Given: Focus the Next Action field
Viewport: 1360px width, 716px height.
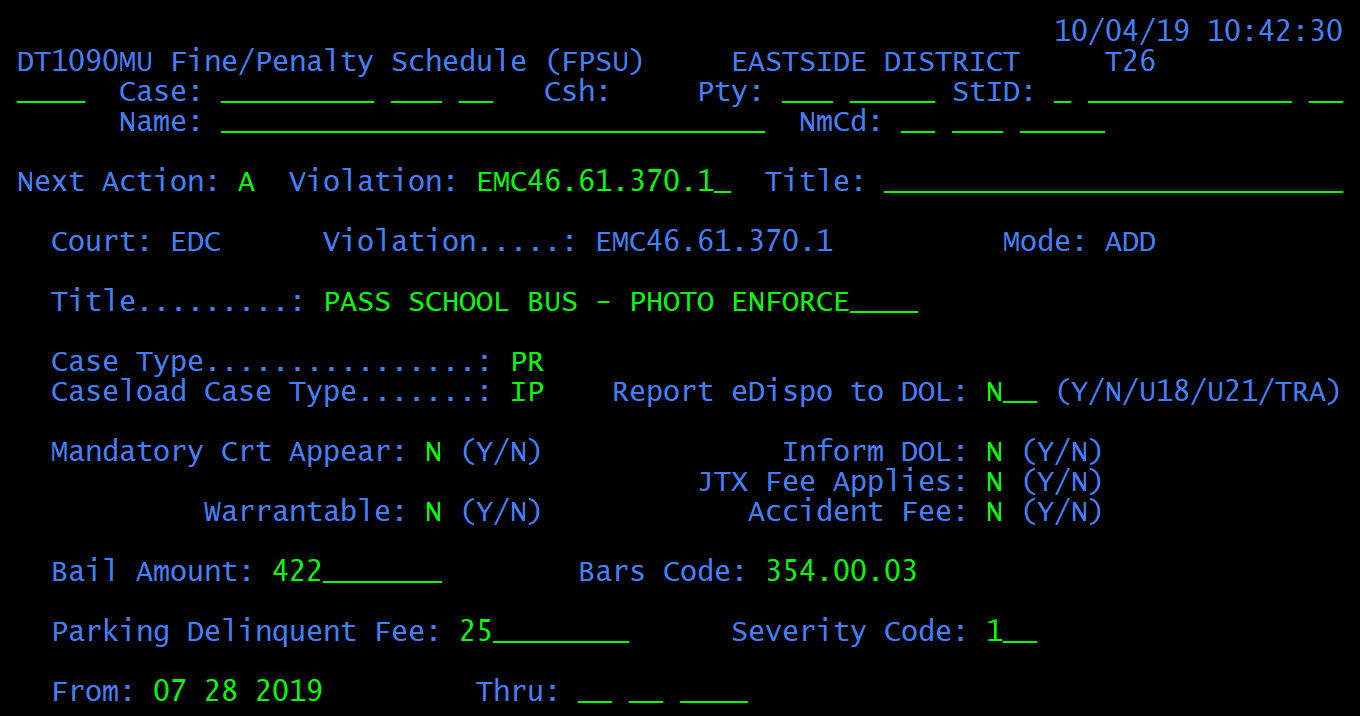Looking at the screenshot, I should (246, 182).
